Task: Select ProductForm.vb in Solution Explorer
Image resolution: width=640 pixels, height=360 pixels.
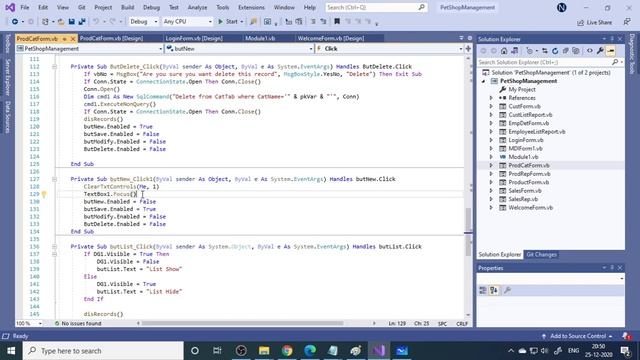Action: point(528,182)
